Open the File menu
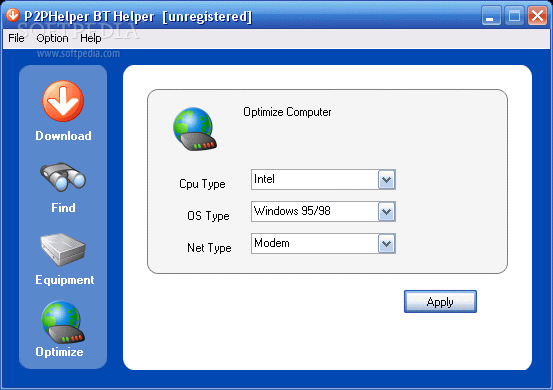 click(16, 38)
